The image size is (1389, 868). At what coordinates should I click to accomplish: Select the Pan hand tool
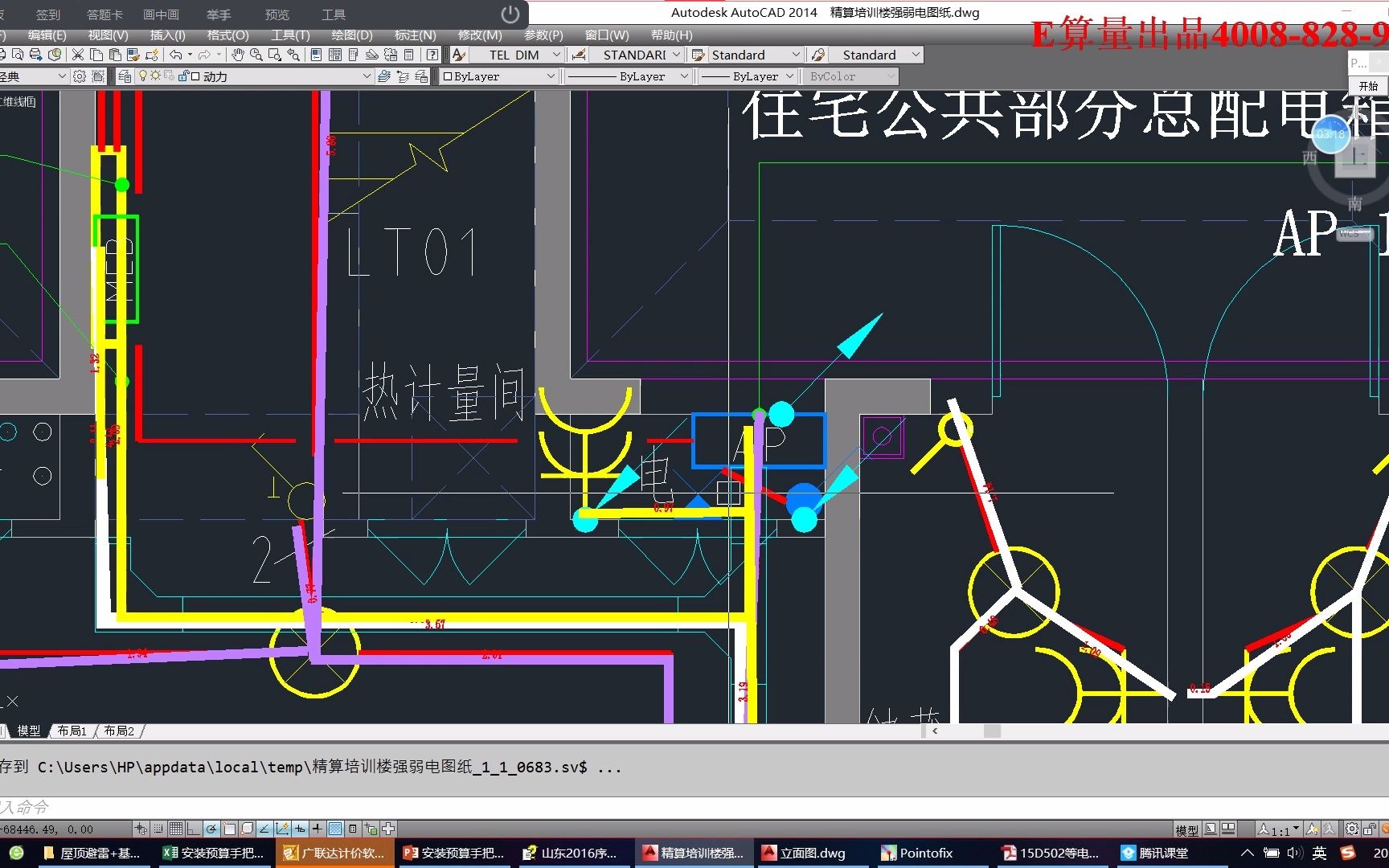click(238, 55)
